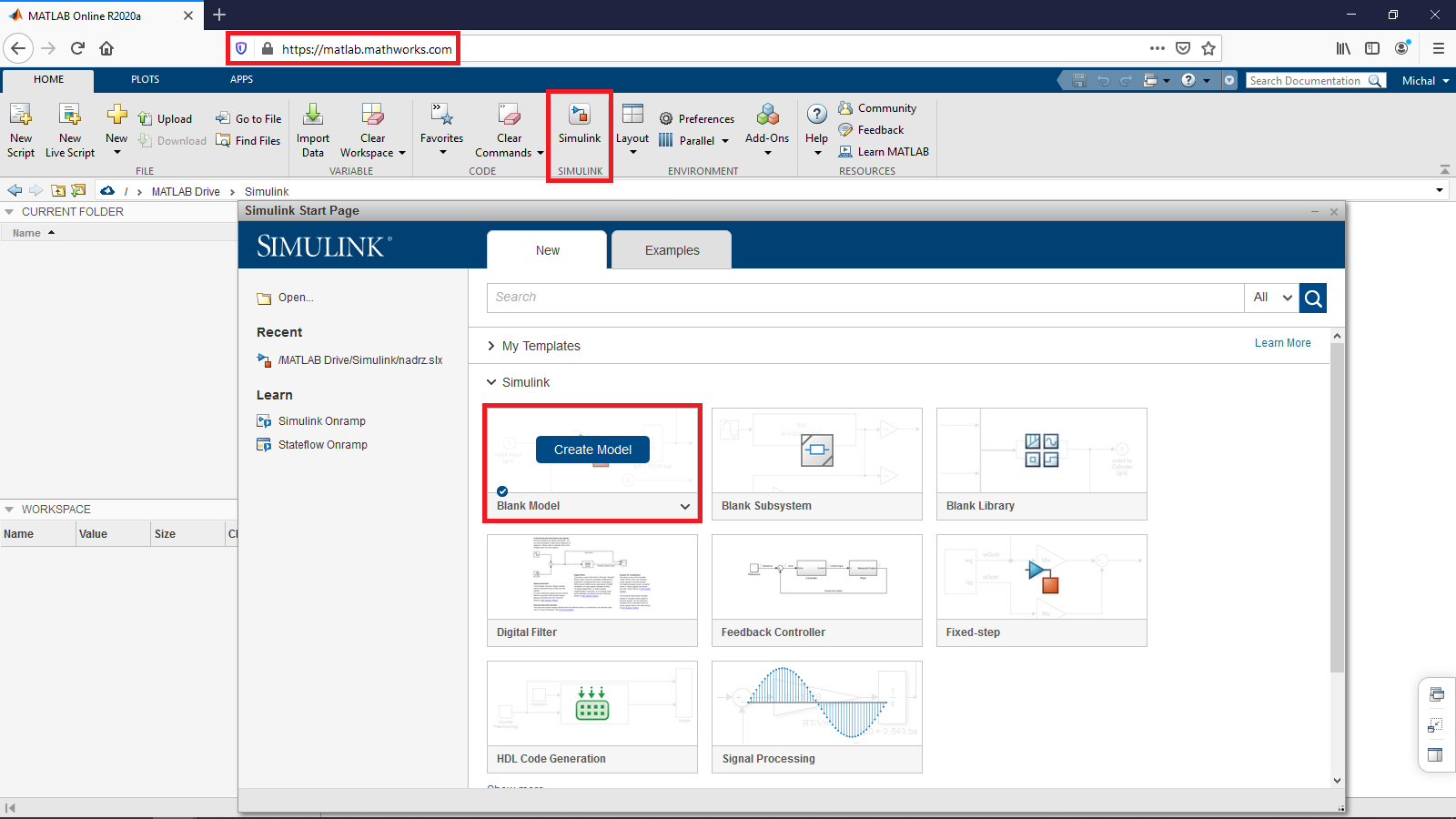1456x819 pixels.
Task: Choose the Feedback Controller template
Action: [x=817, y=591]
